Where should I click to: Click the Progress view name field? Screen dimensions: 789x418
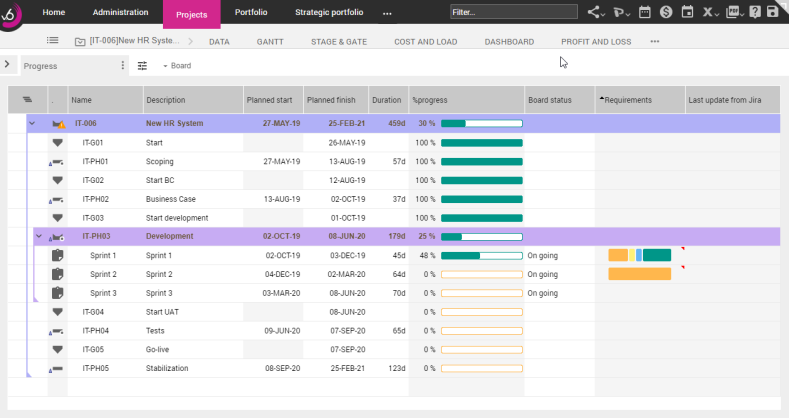pos(69,66)
